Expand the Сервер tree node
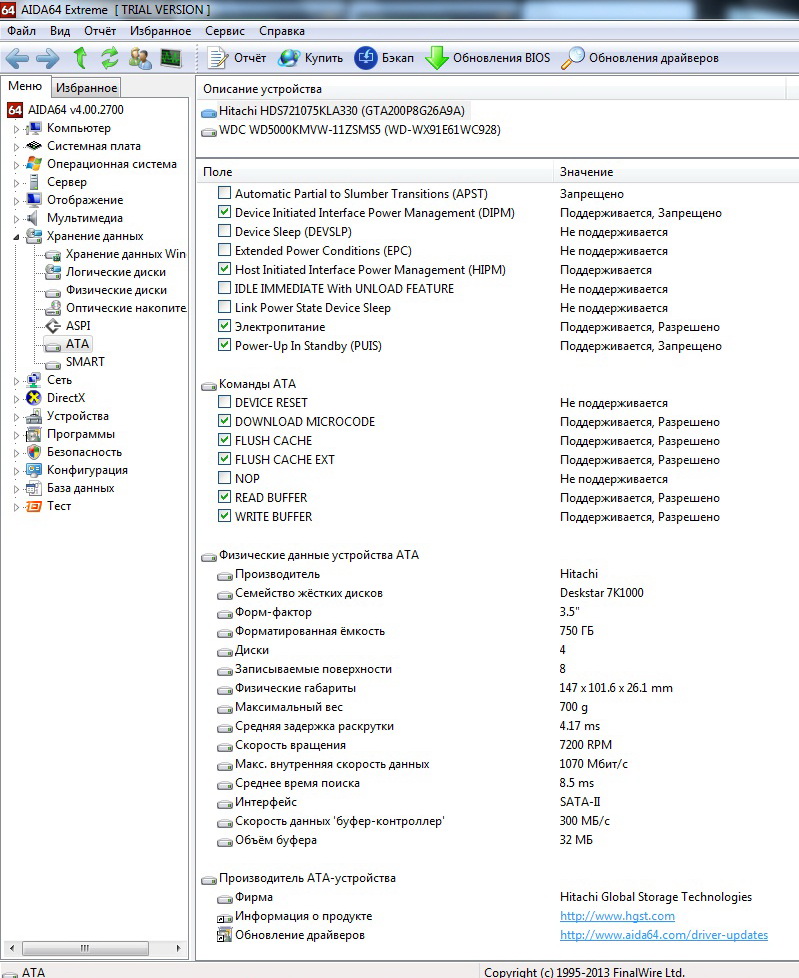Screen dimensions: 799x978 16,183
